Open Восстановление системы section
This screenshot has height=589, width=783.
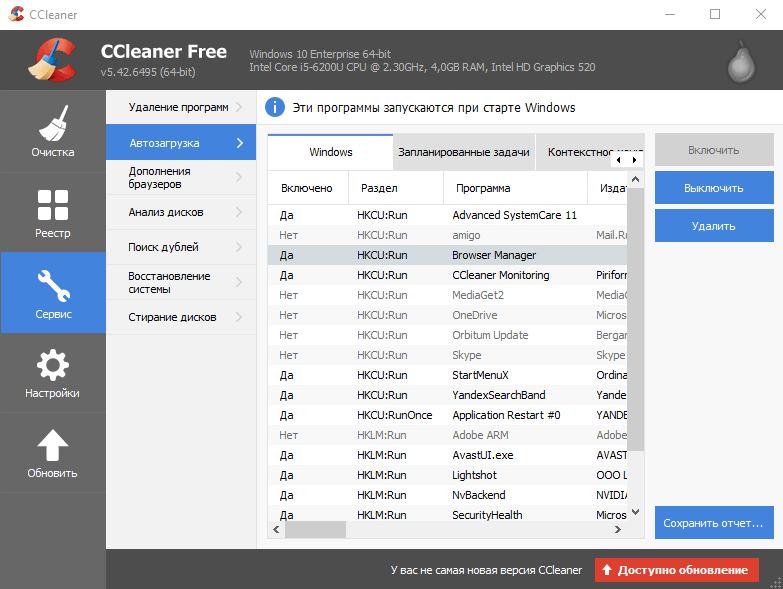coord(181,282)
